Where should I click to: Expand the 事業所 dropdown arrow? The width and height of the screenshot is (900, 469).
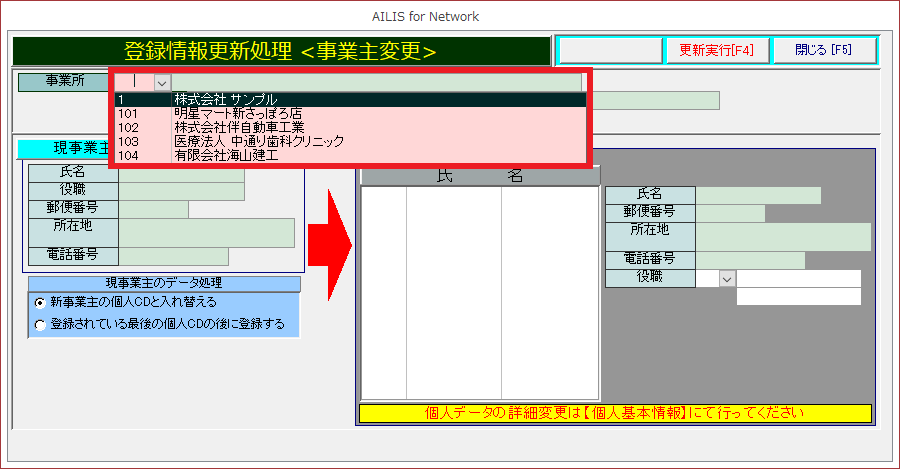163,83
